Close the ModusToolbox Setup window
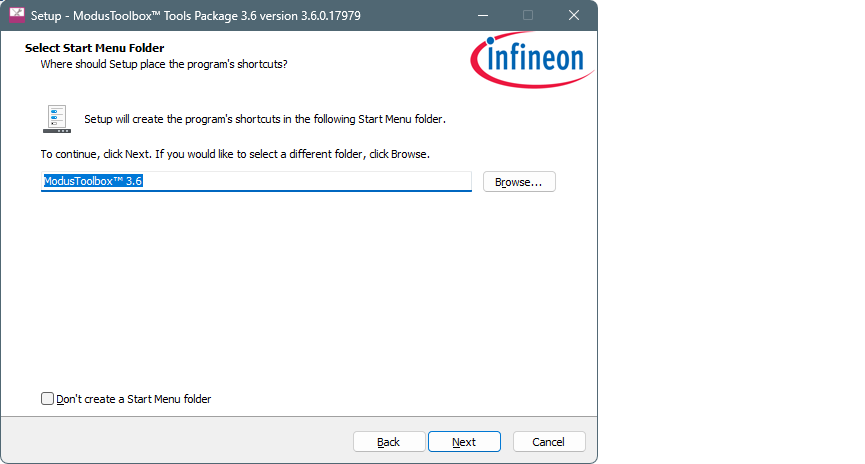This screenshot has width=865, height=464. (x=573, y=15)
